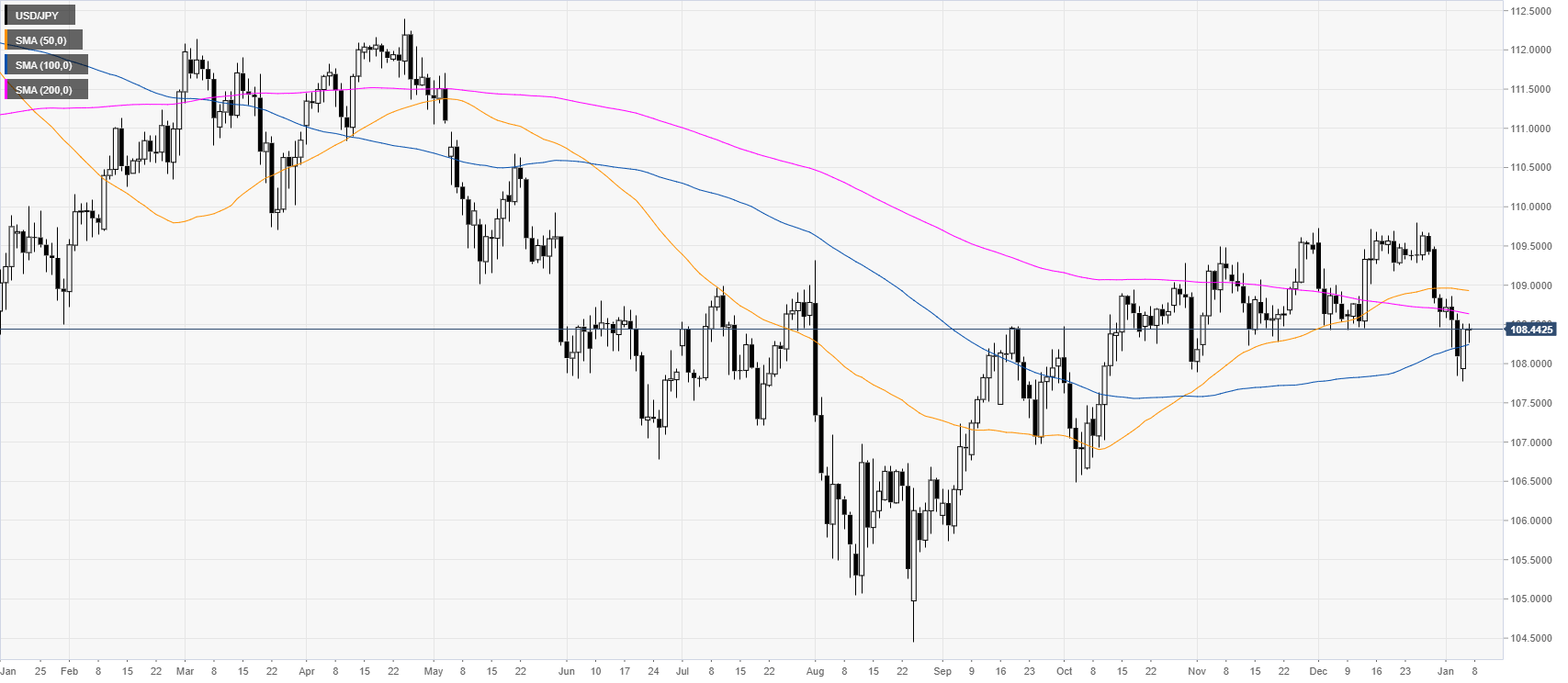Click the 111.0000 price axis label

click(x=1531, y=129)
